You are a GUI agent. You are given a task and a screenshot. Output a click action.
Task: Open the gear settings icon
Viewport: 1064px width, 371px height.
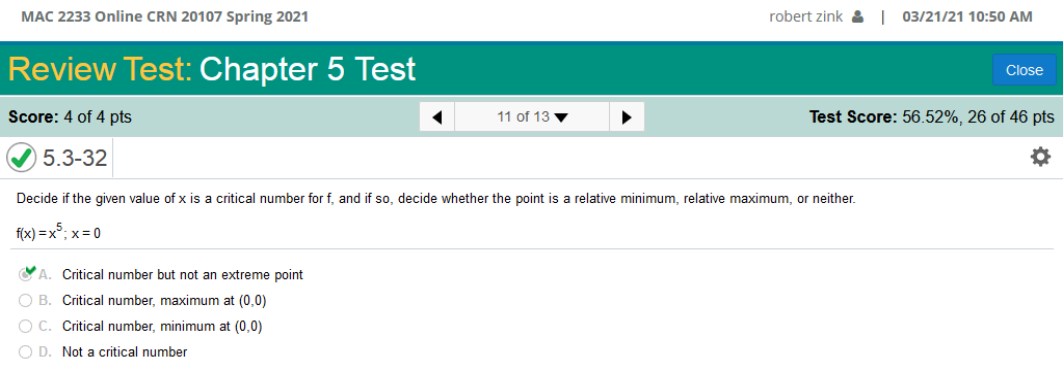[x=1040, y=157]
